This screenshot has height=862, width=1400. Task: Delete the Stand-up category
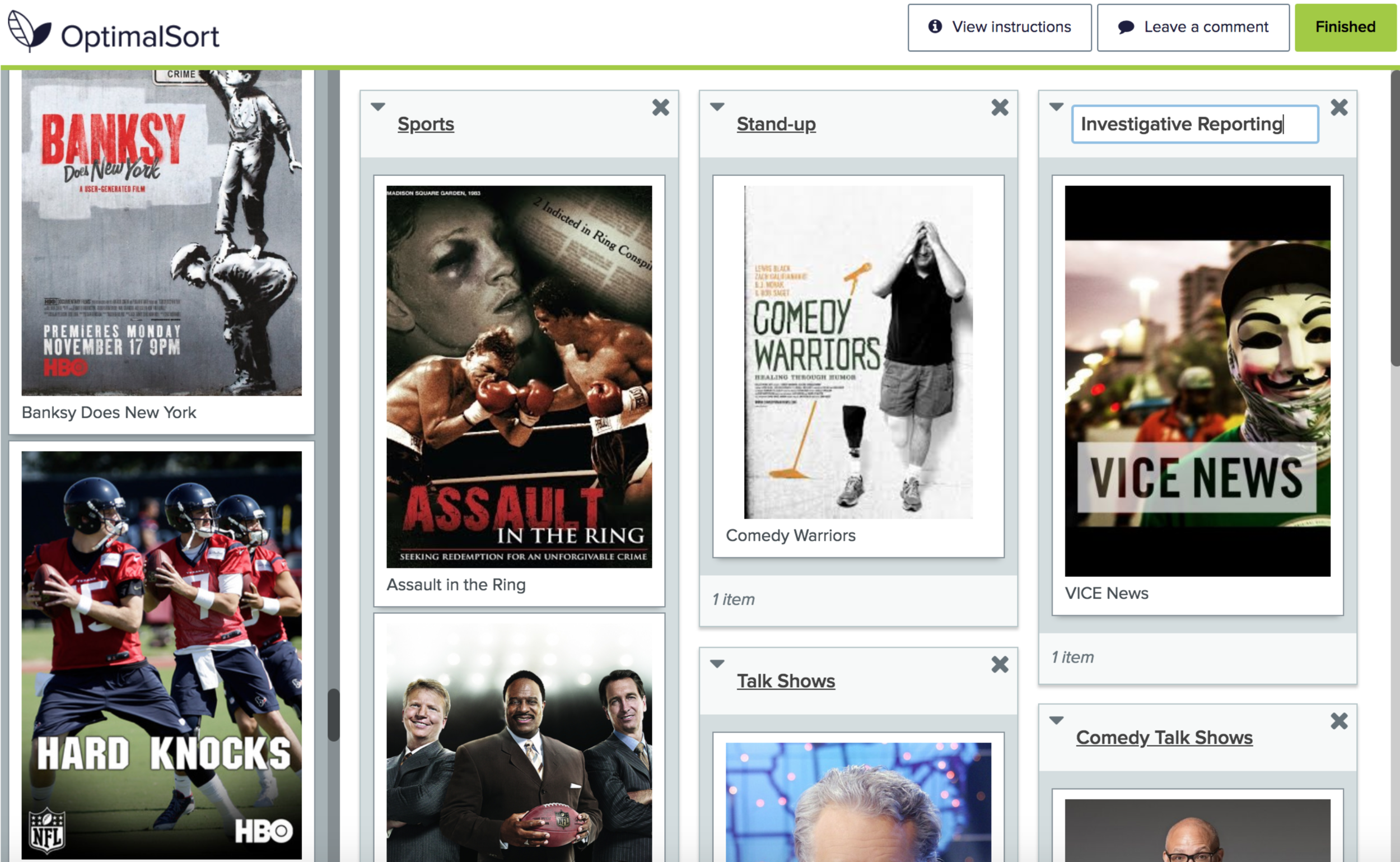pyautogui.click(x=999, y=107)
